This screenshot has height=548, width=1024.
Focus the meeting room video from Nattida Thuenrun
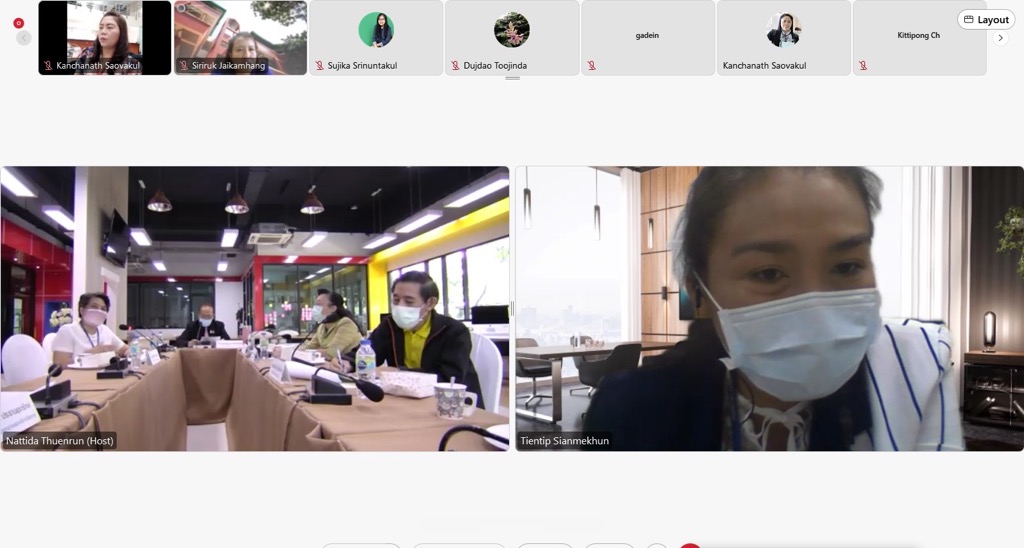(255, 300)
